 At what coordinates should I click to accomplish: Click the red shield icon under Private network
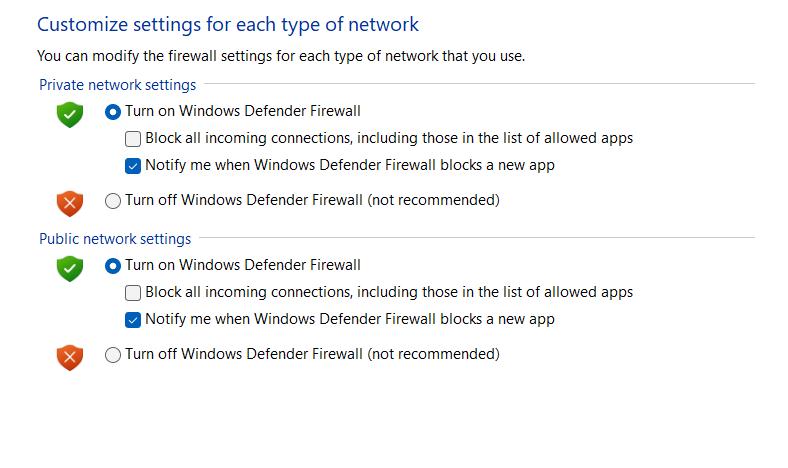tap(69, 203)
